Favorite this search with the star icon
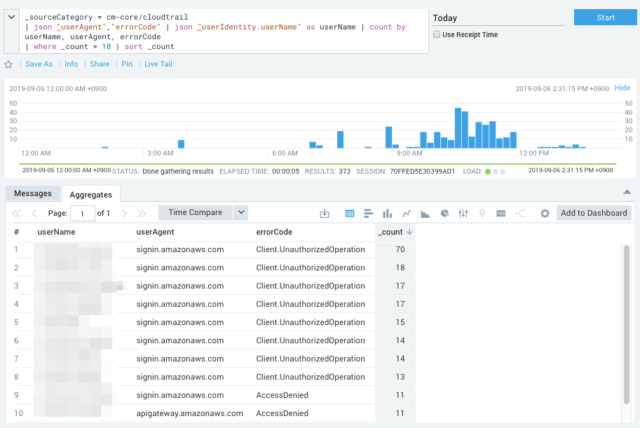 9,64
